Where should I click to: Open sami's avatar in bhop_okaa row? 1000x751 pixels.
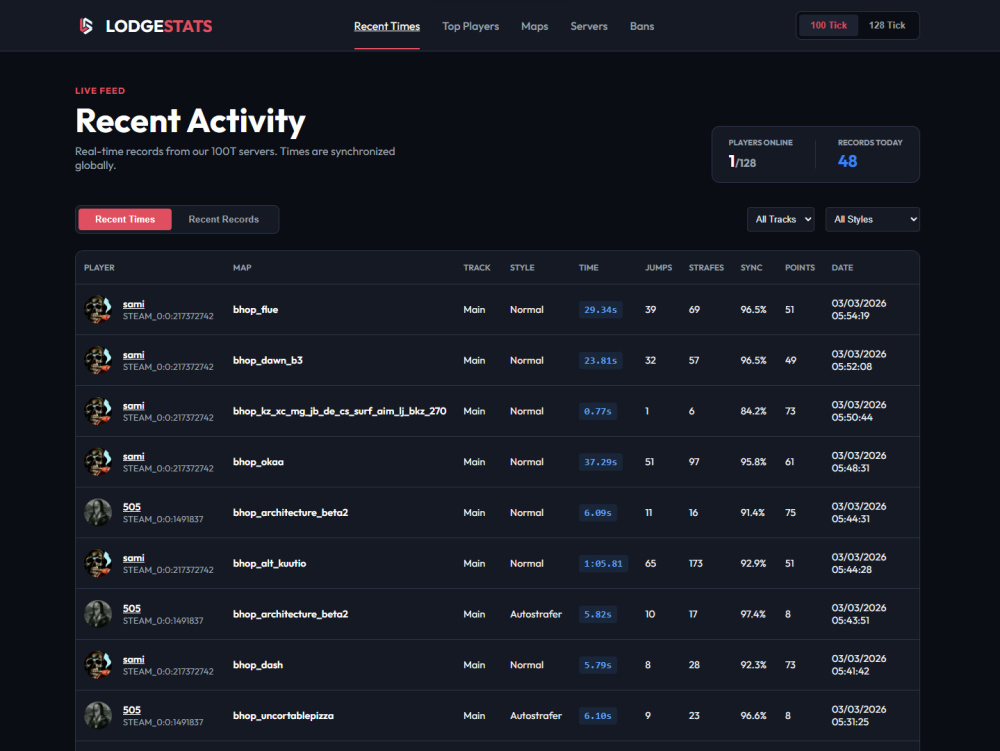tap(98, 462)
